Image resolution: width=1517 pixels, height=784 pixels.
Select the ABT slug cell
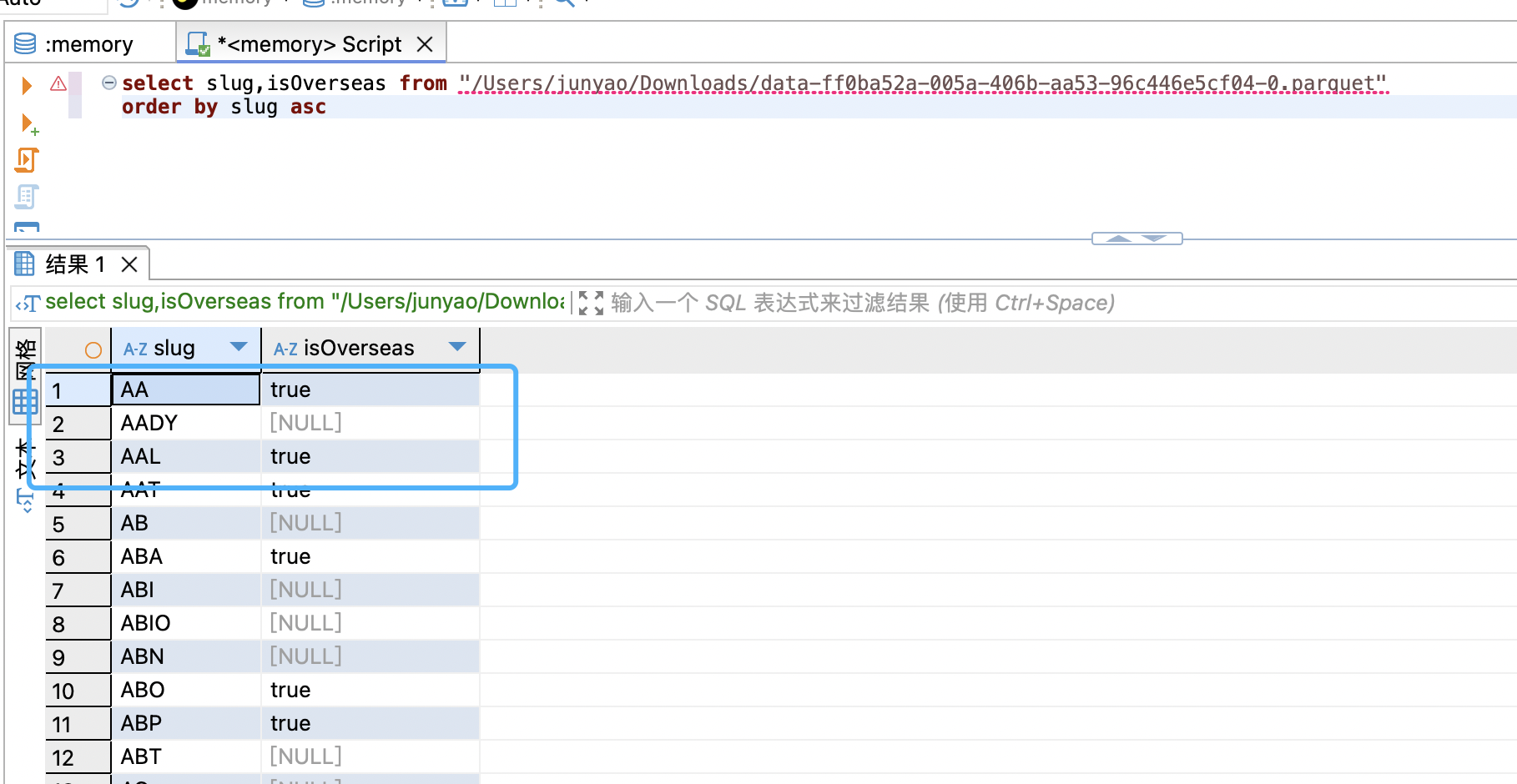[186, 756]
